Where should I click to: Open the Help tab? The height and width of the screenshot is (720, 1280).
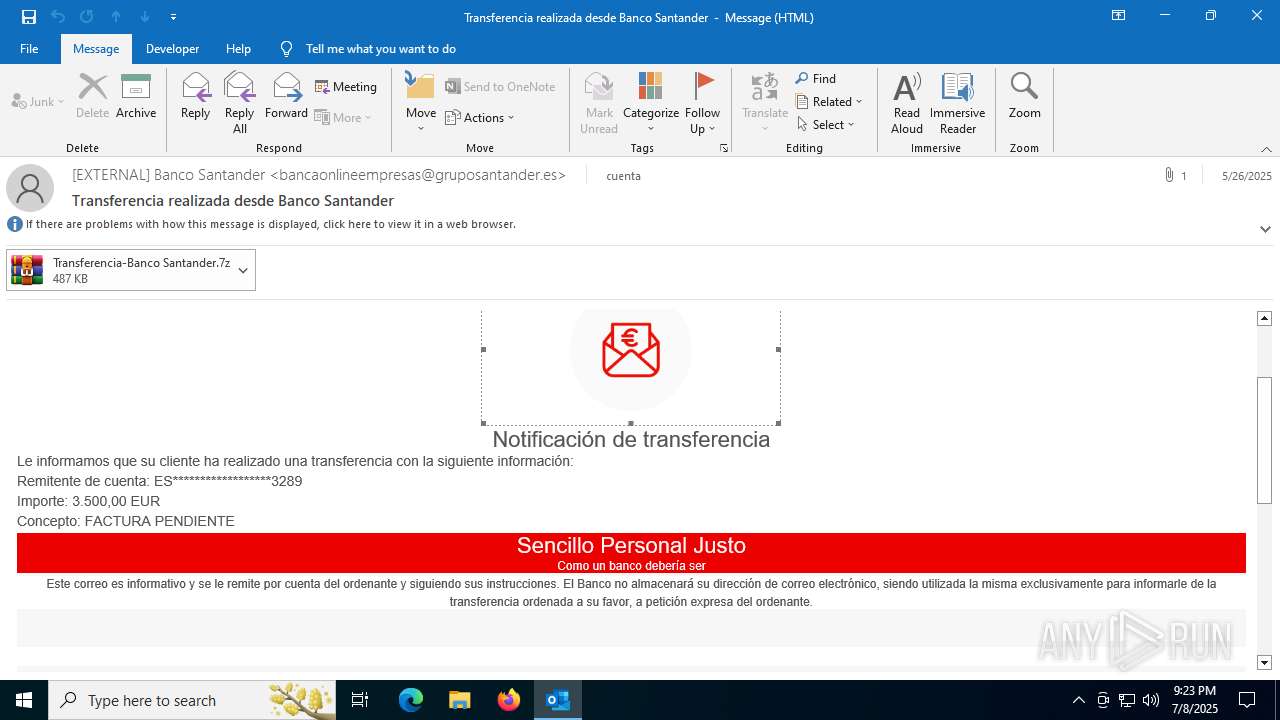click(238, 49)
